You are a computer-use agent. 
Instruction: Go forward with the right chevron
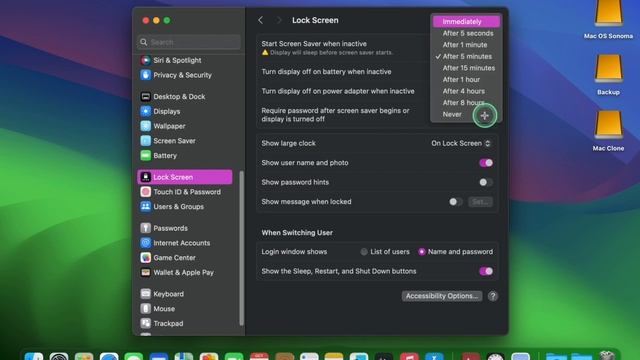[279, 20]
